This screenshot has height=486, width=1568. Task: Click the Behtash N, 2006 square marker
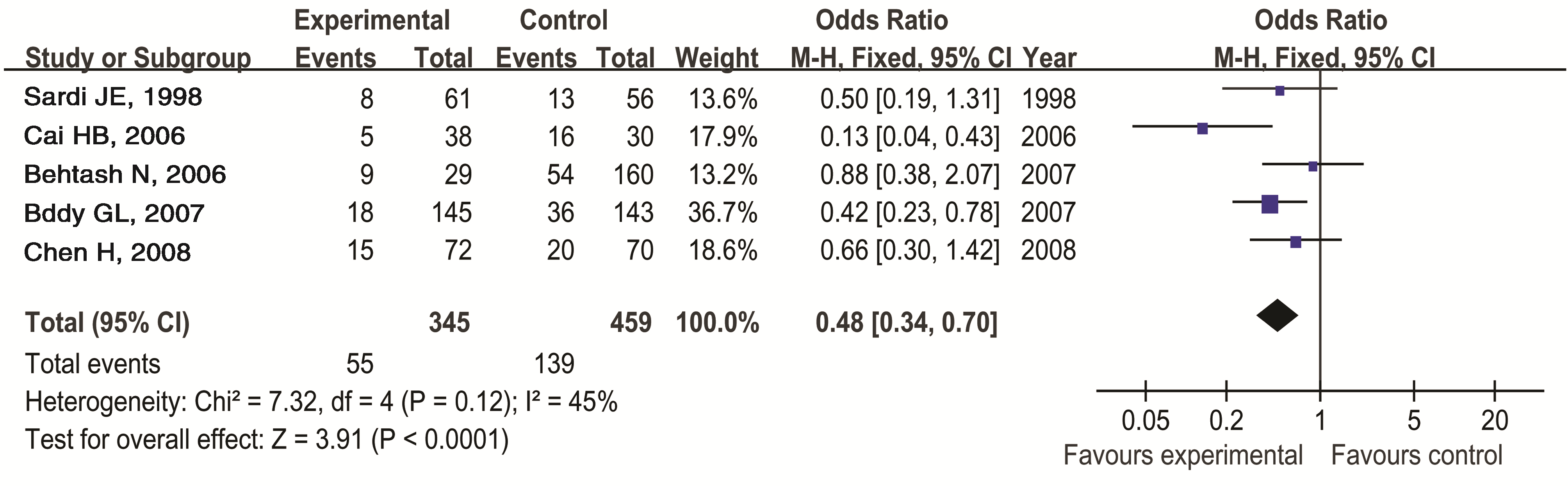(x=1312, y=167)
